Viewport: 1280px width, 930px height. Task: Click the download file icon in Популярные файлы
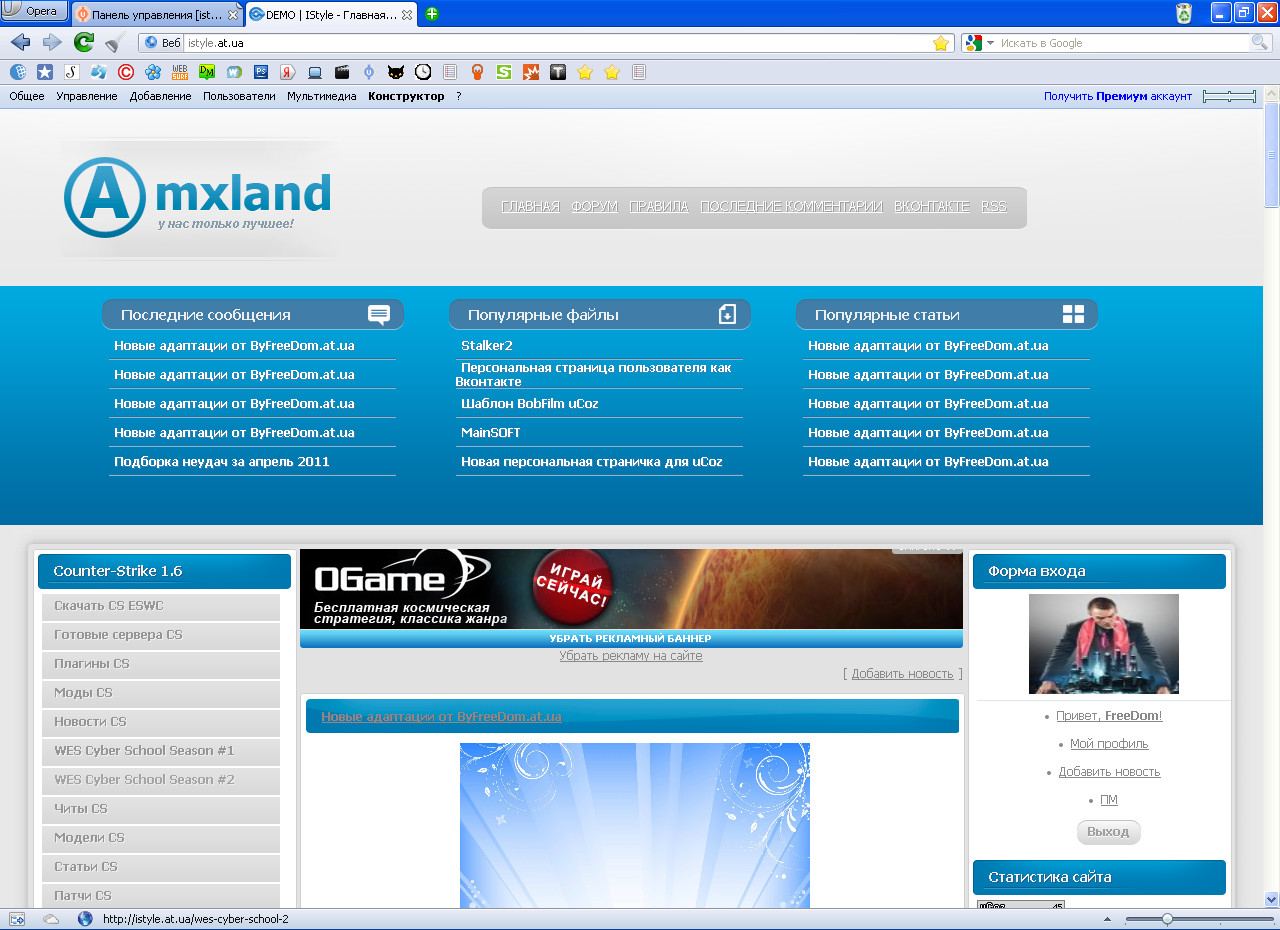[x=727, y=314]
